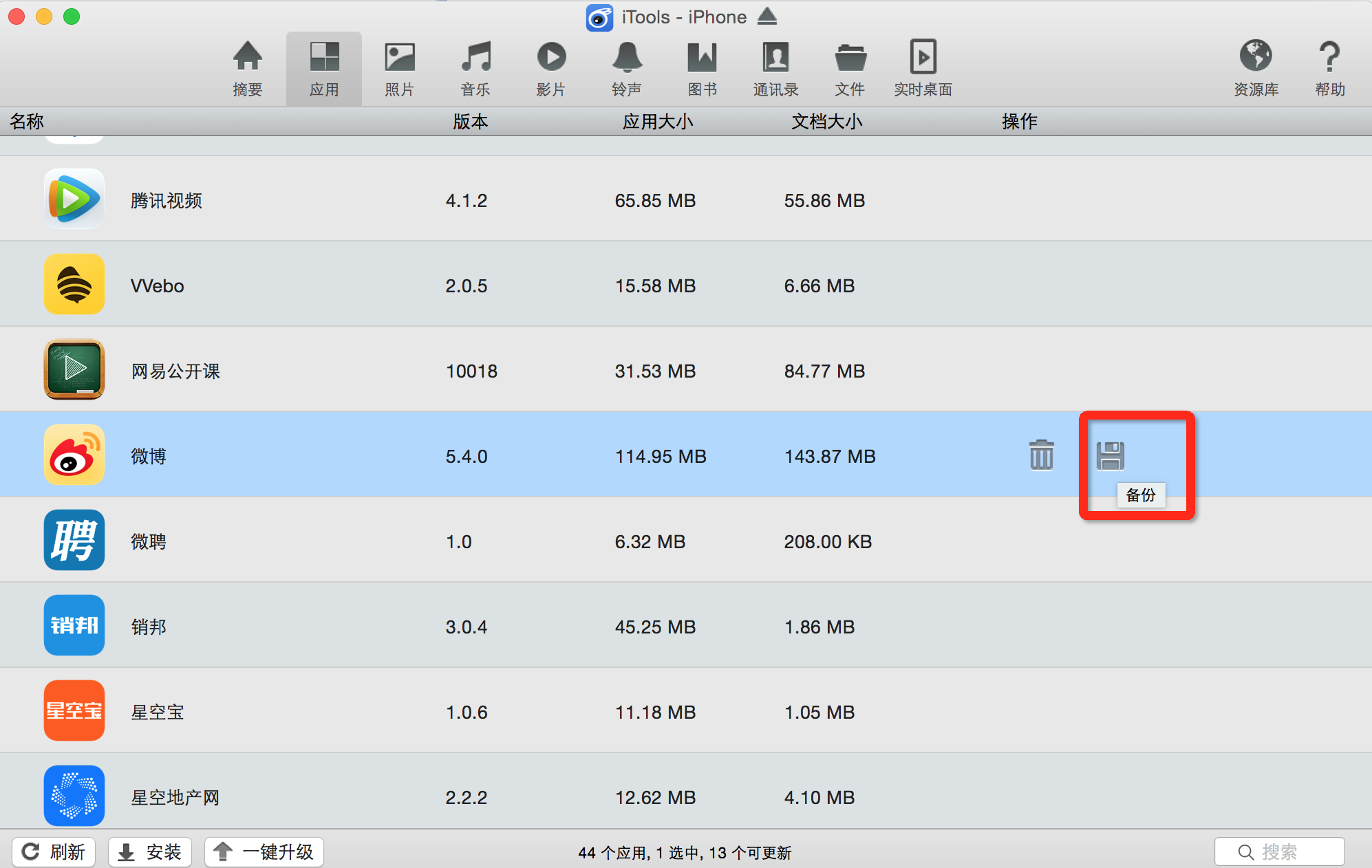Open the 帮助 help icon
1372x868 pixels.
(x=1330, y=69)
